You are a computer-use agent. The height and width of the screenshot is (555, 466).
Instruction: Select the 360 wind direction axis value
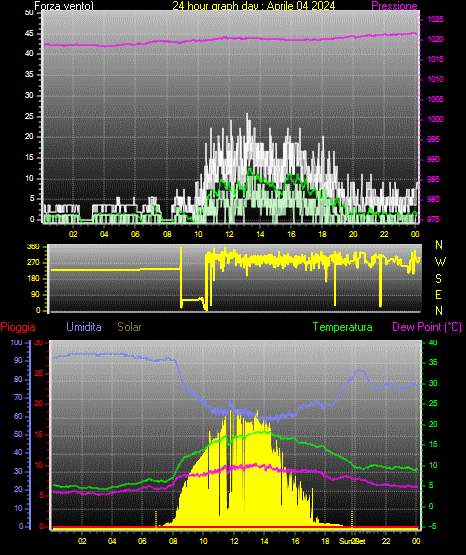coord(33,247)
